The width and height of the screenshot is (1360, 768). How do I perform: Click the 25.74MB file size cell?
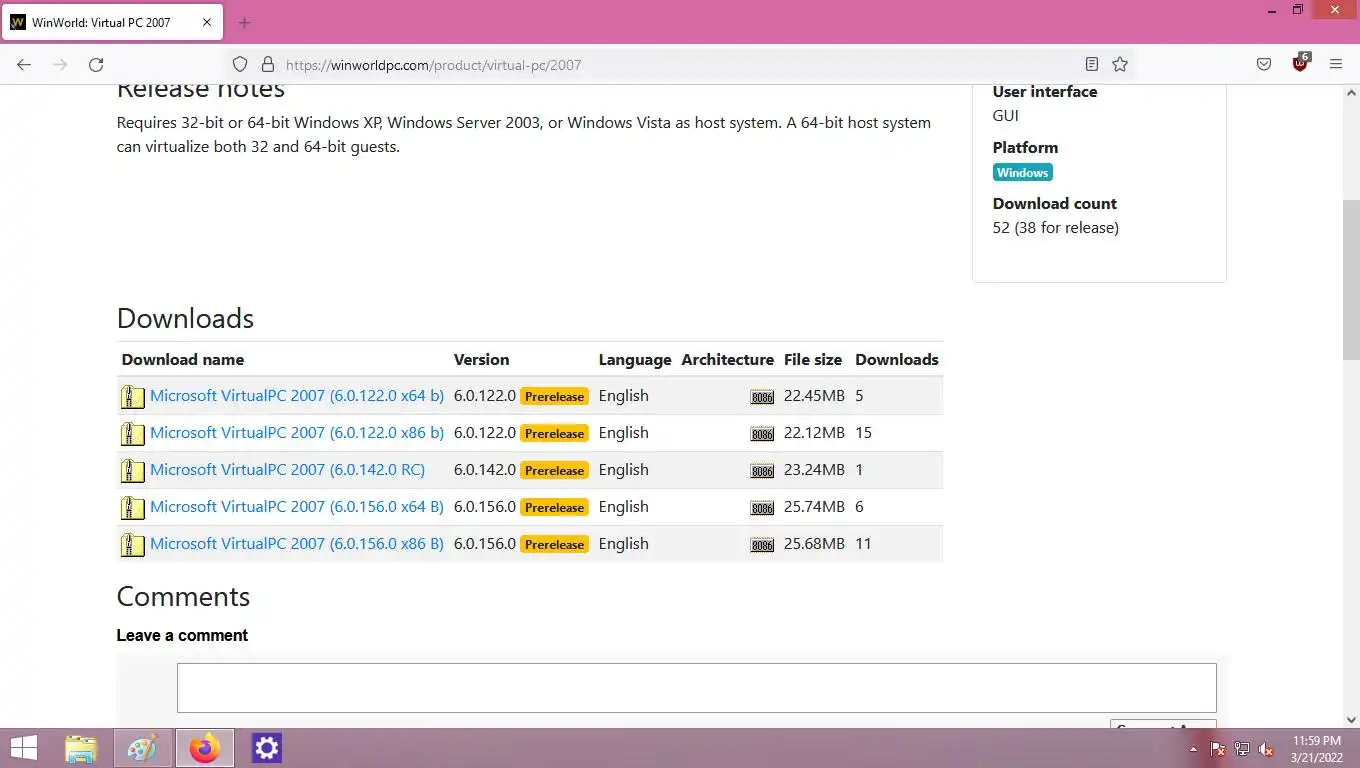[x=814, y=507]
